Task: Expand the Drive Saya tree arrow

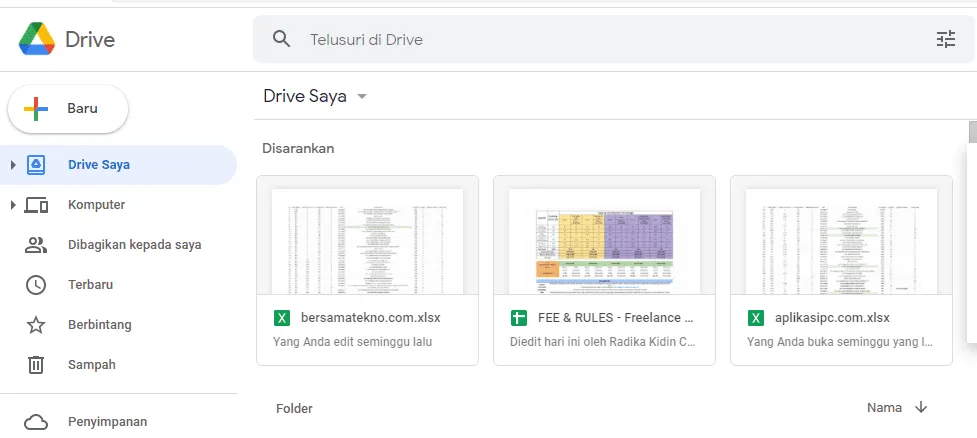Action: click(x=13, y=165)
